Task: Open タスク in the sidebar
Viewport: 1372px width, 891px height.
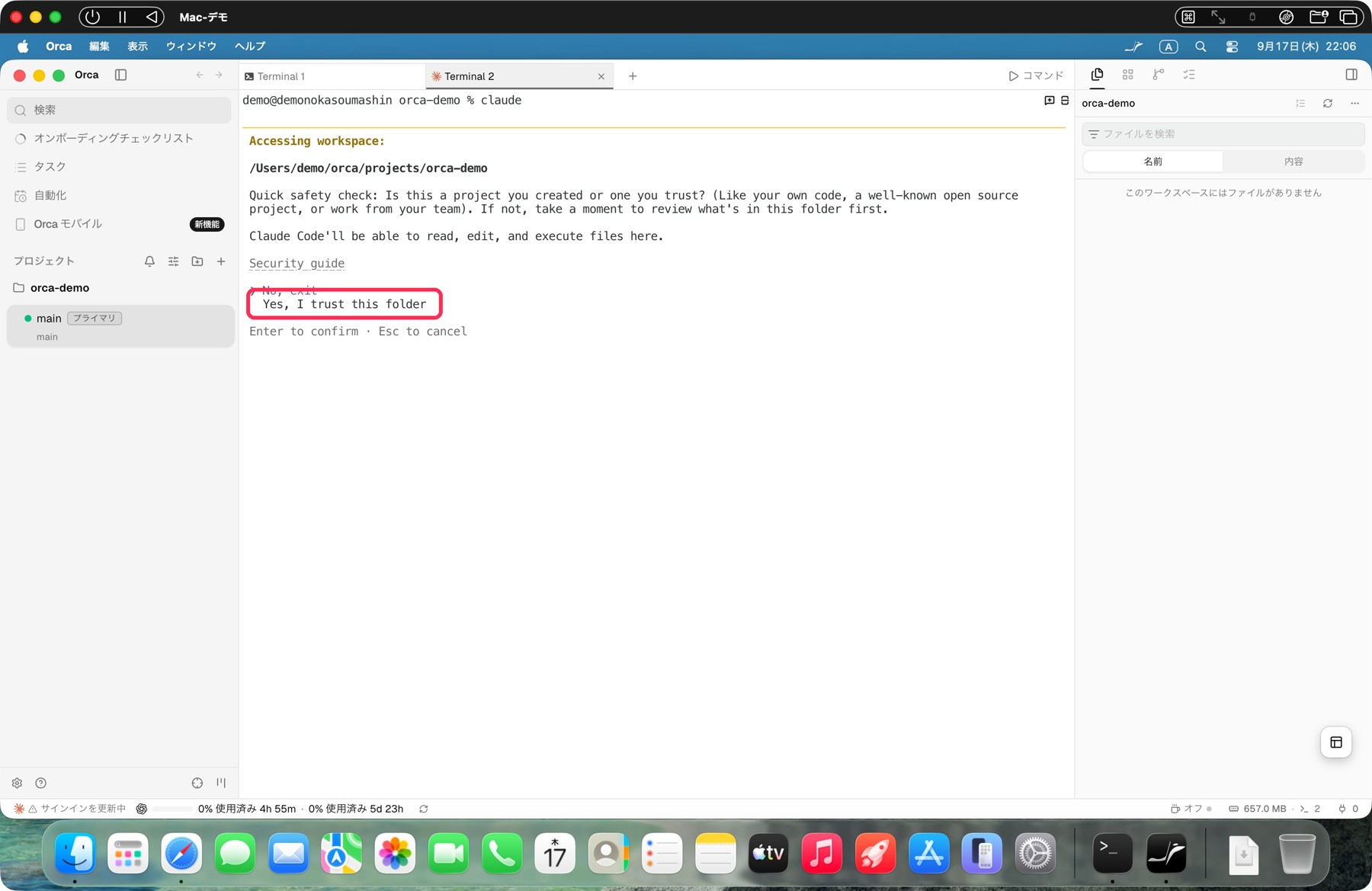Action: (119, 166)
